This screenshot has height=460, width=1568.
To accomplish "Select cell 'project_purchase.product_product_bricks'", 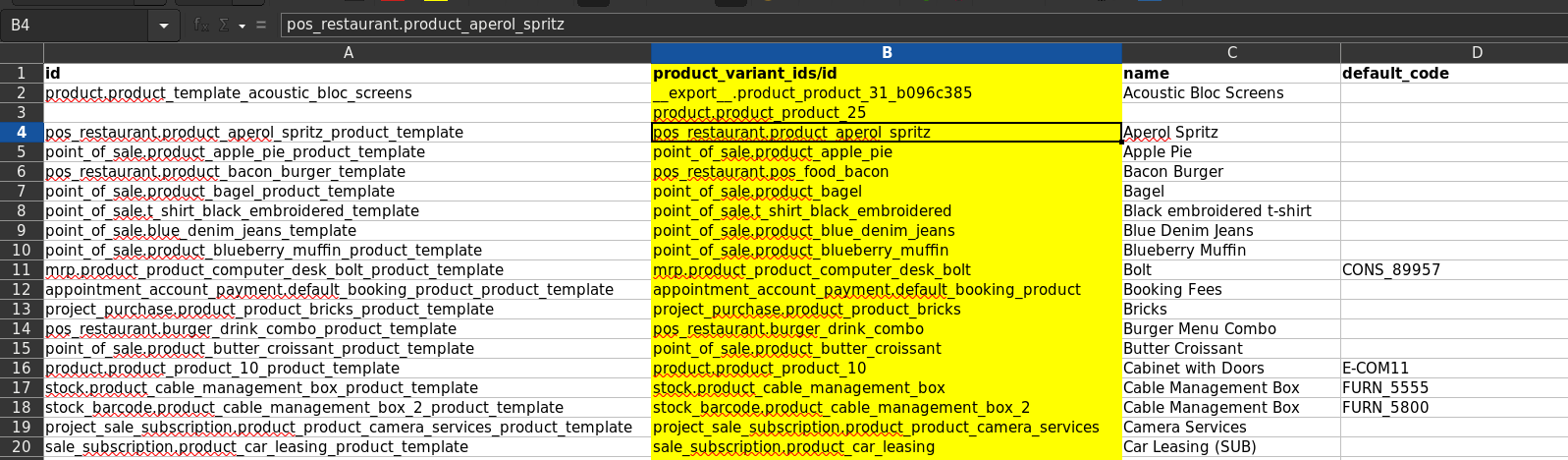I will [887, 309].
